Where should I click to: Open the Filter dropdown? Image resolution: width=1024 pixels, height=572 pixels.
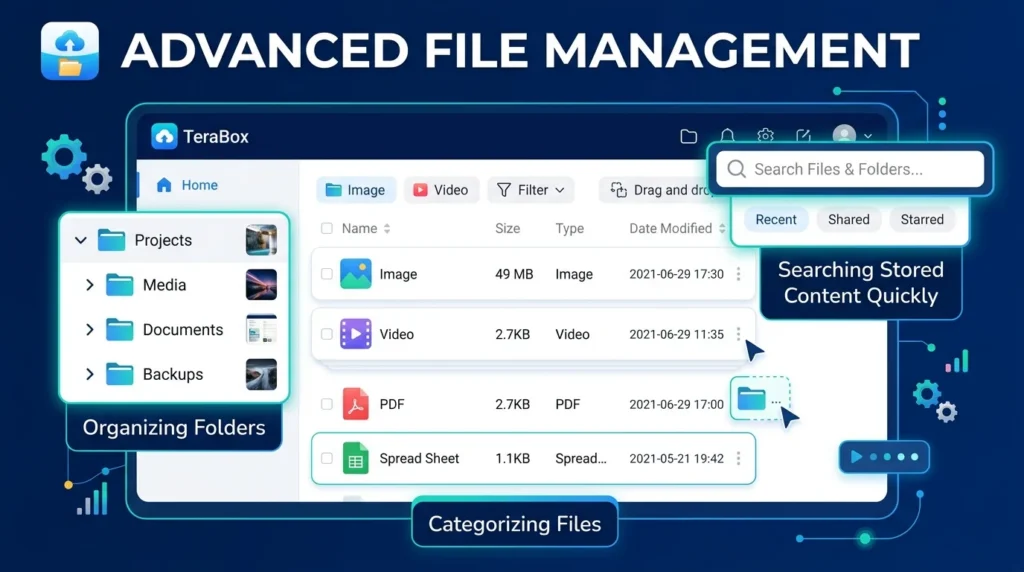tap(530, 190)
